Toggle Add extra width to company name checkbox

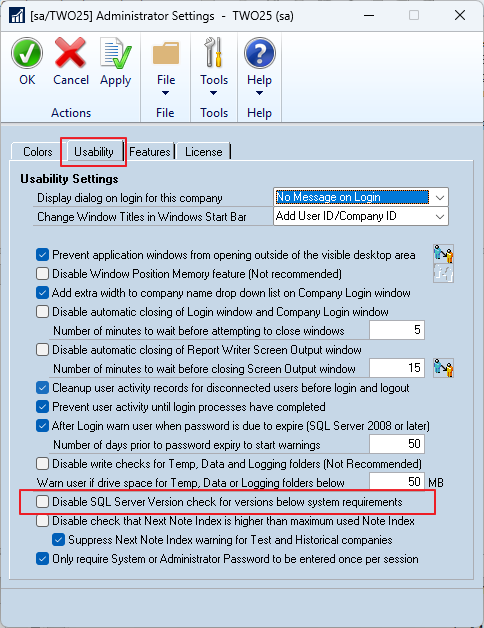42,293
